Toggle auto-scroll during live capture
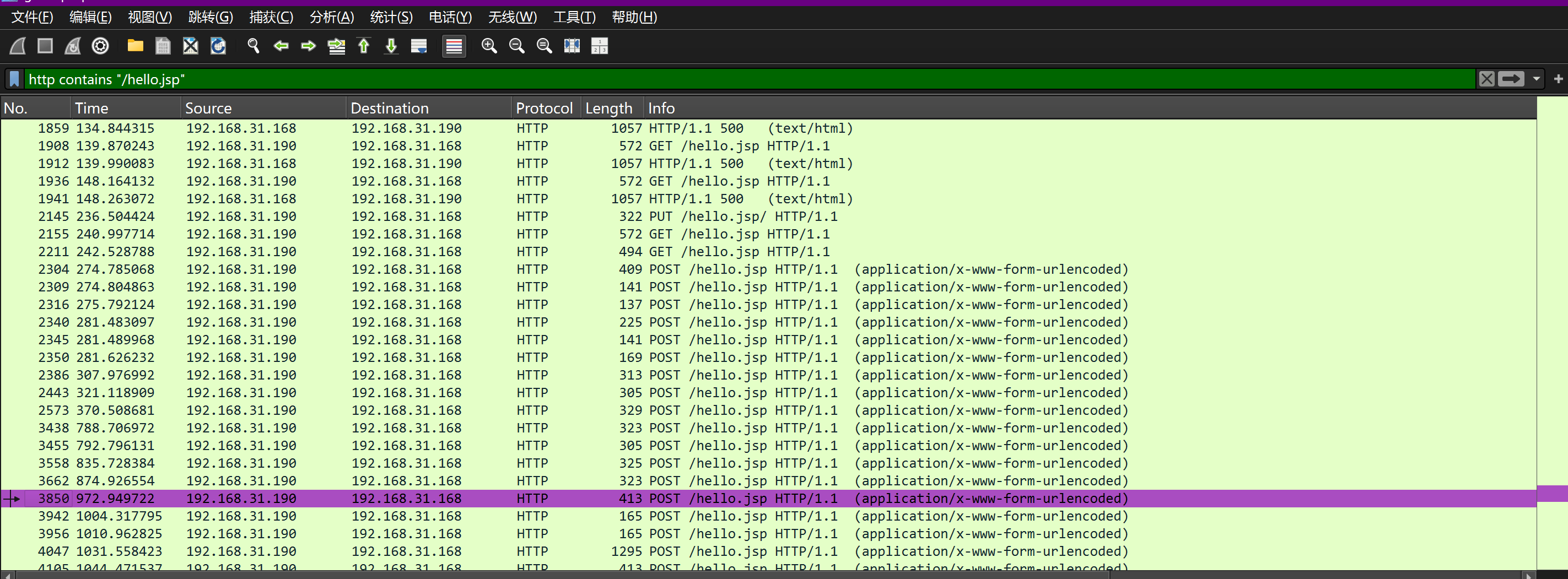Screen dimensions: 1568x579 [x=419, y=46]
